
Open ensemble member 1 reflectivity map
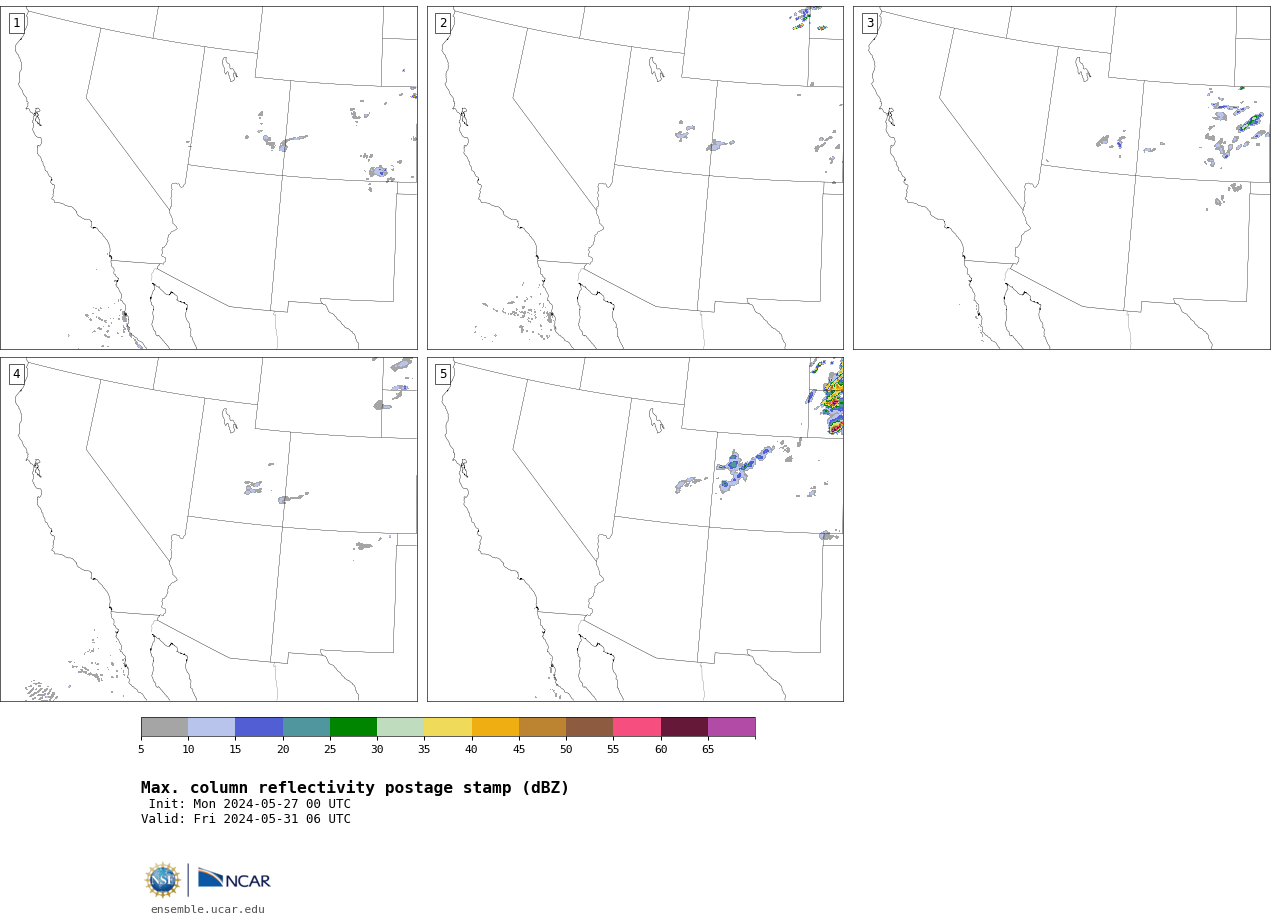click(209, 178)
